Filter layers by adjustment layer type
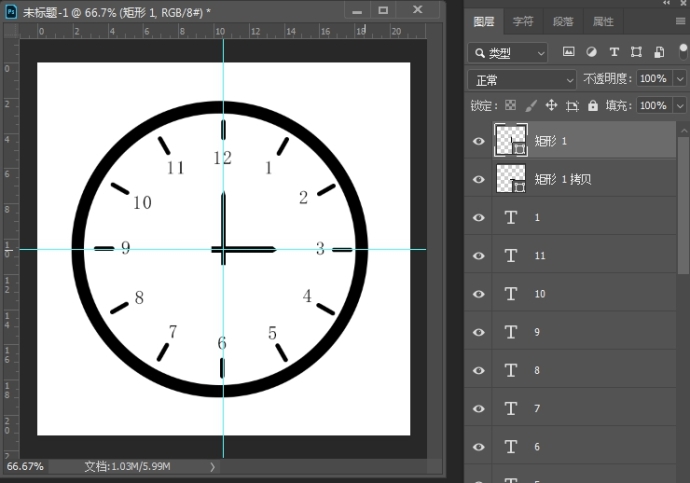 [591, 52]
